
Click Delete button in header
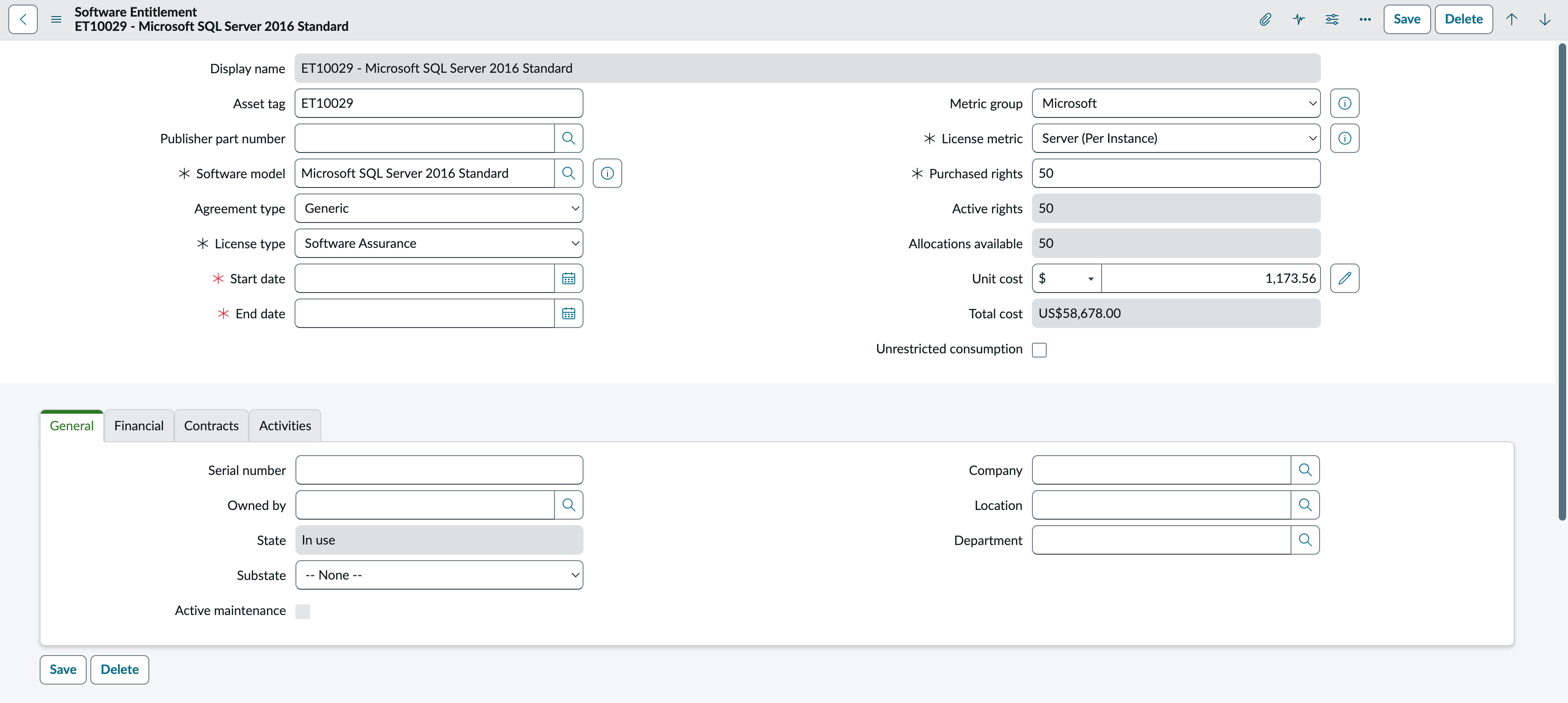point(1463,19)
